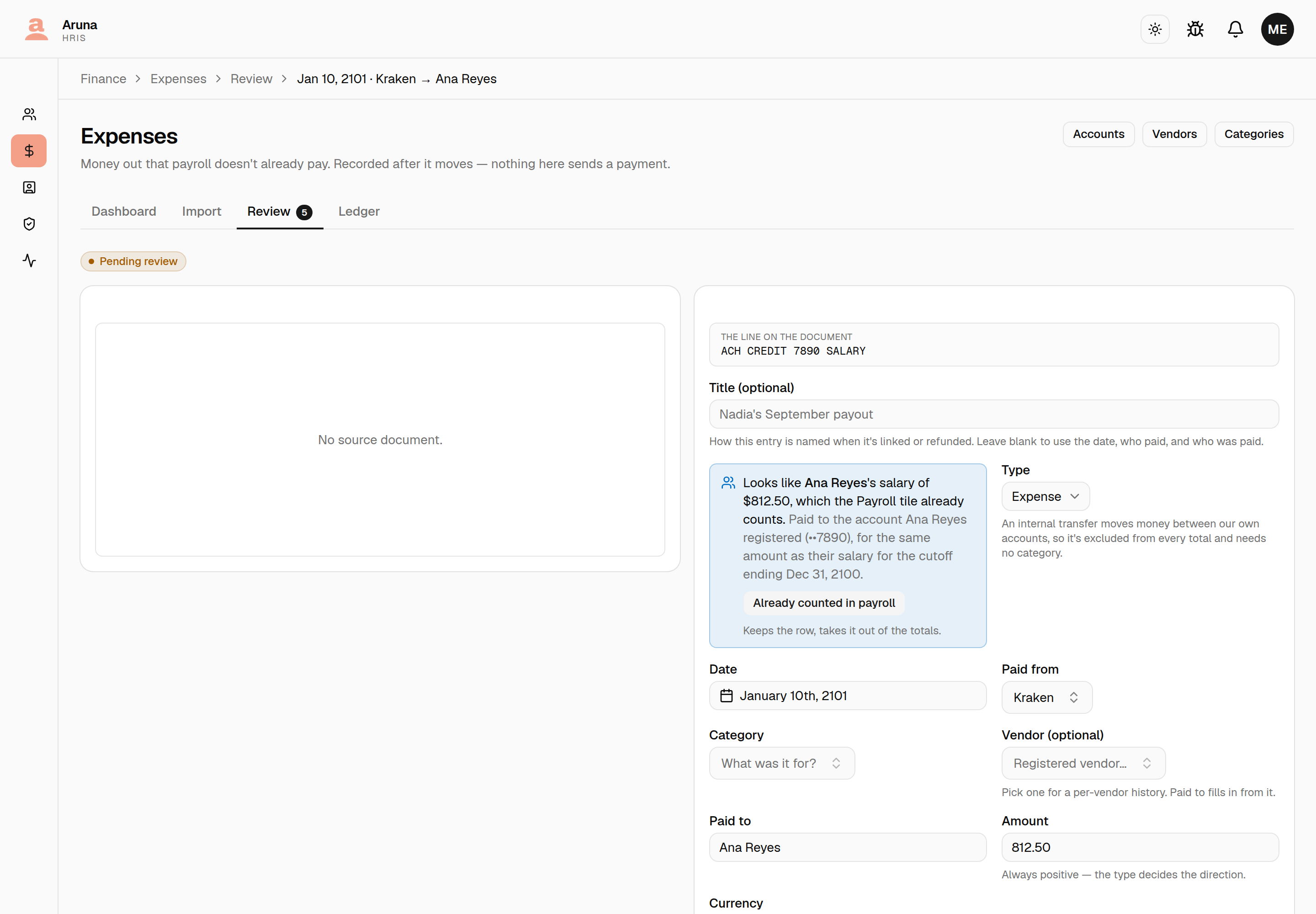The image size is (1316, 914).
Task: Open the ME profile avatar
Action: pos(1277,29)
